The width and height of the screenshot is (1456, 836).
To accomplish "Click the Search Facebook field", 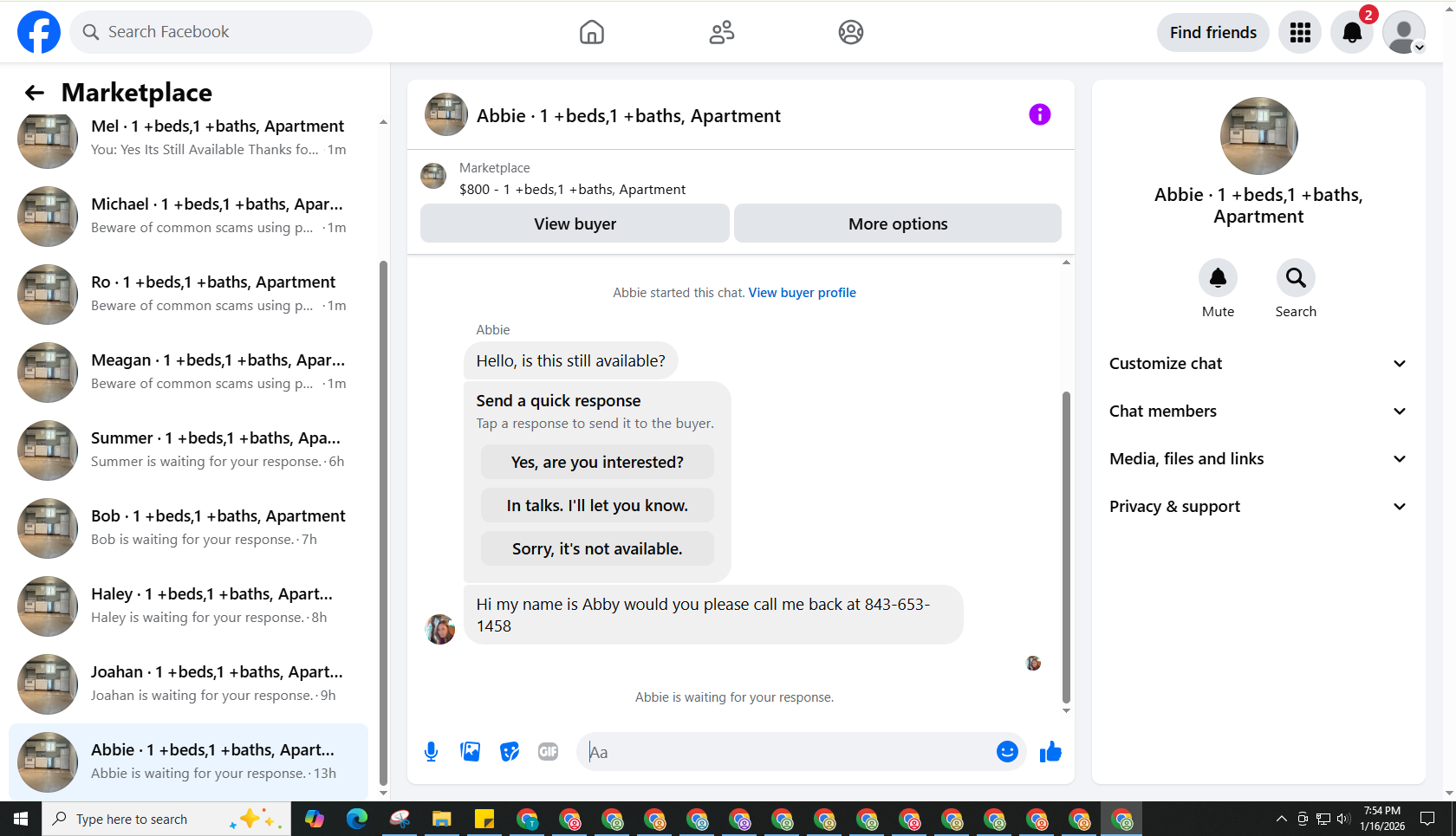I will point(221,32).
